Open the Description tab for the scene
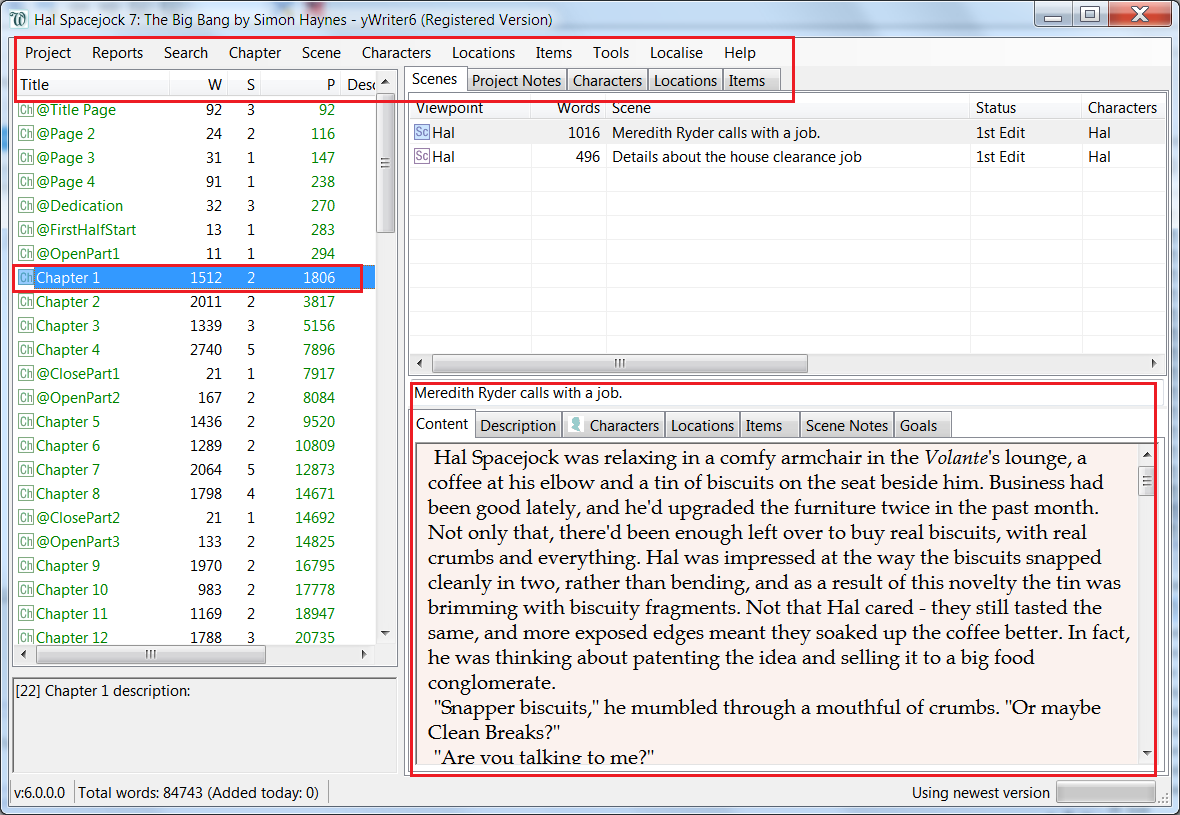Image resolution: width=1180 pixels, height=815 pixels. click(518, 425)
